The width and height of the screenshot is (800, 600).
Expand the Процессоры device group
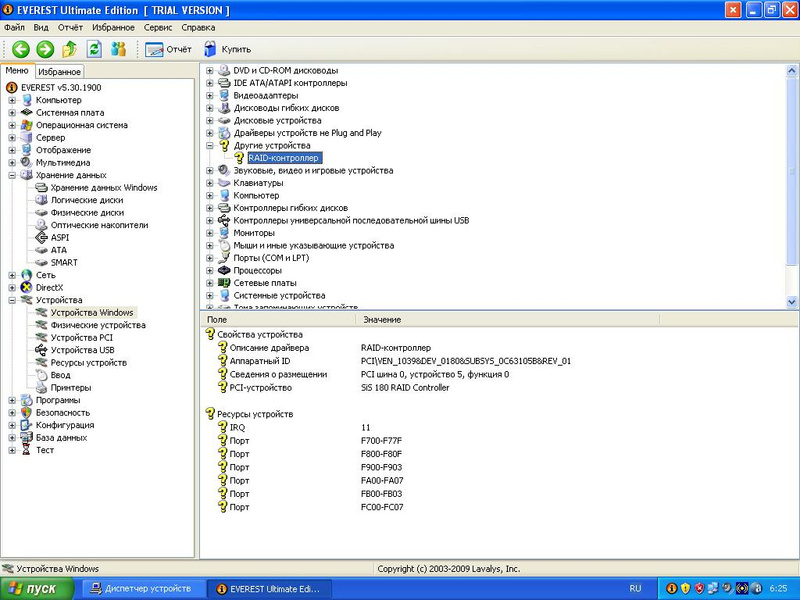click(210, 270)
